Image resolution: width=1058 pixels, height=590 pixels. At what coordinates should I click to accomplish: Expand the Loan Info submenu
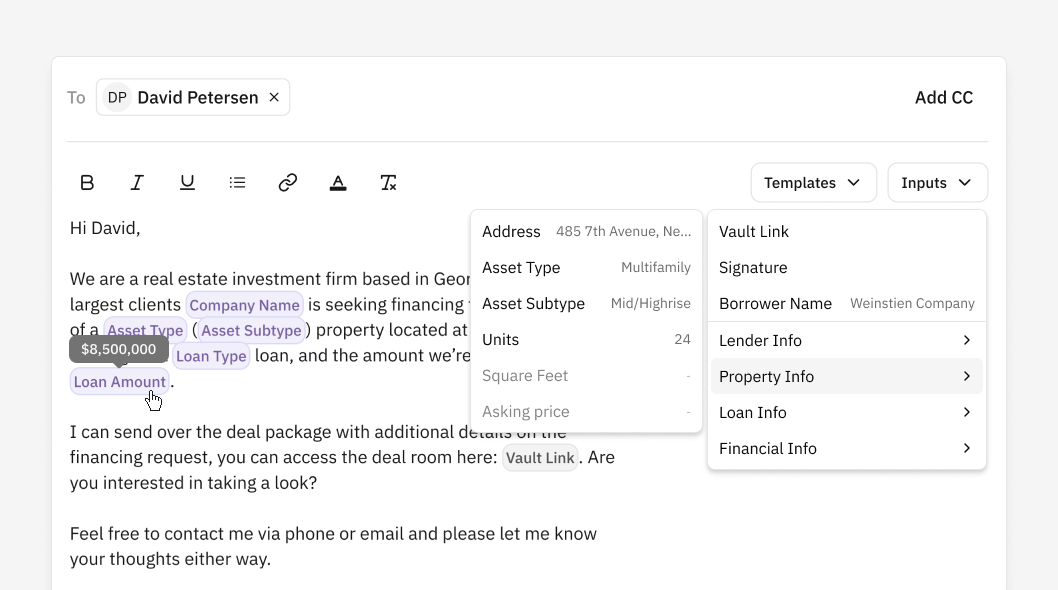click(x=846, y=412)
